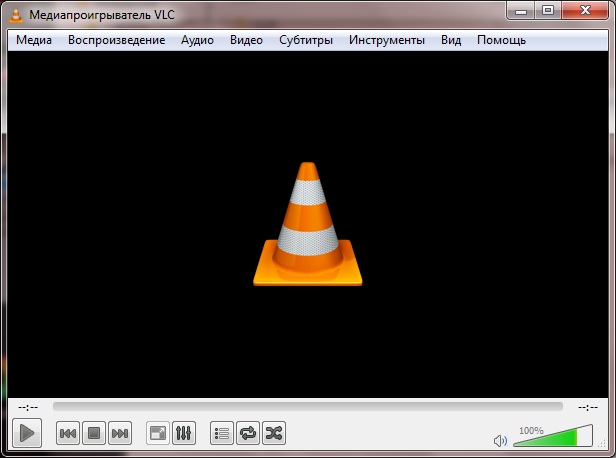Open the Видео menu
This screenshot has height=458, width=616.
[x=246, y=40]
